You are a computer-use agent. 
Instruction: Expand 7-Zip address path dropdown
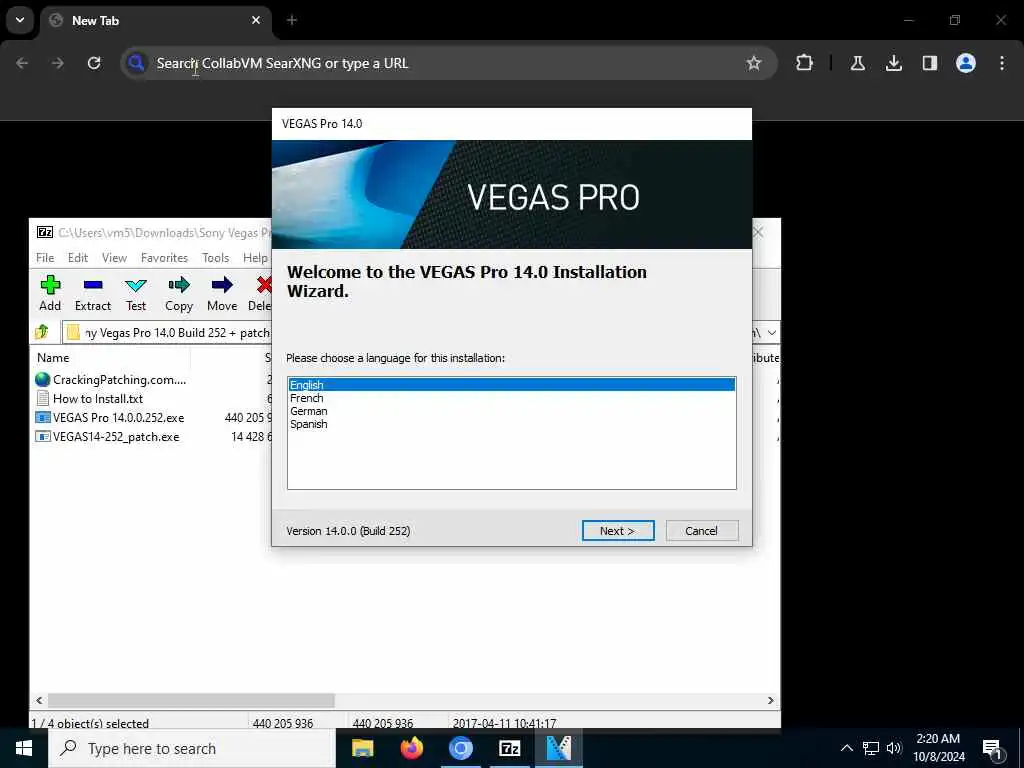click(772, 332)
